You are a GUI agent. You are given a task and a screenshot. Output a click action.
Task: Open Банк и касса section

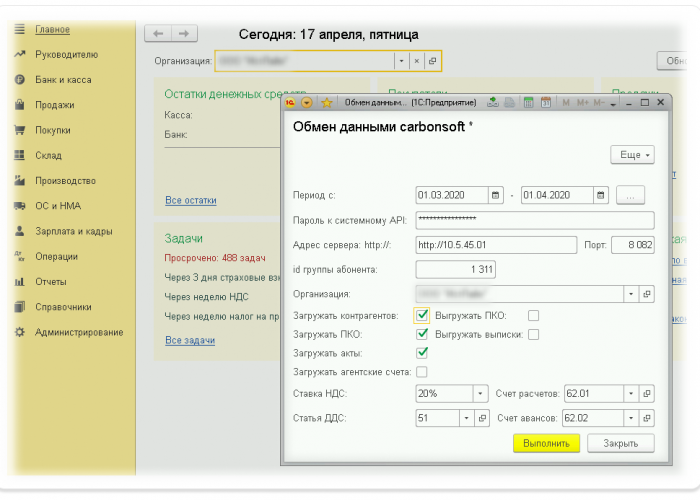63,80
